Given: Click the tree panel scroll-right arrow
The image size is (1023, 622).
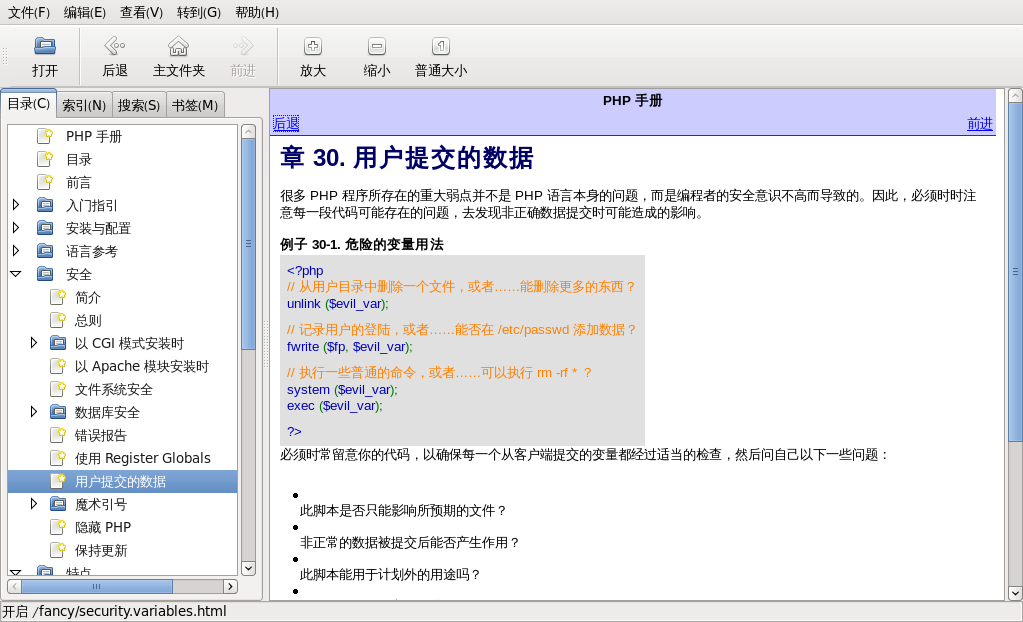Looking at the screenshot, I should (230, 586).
